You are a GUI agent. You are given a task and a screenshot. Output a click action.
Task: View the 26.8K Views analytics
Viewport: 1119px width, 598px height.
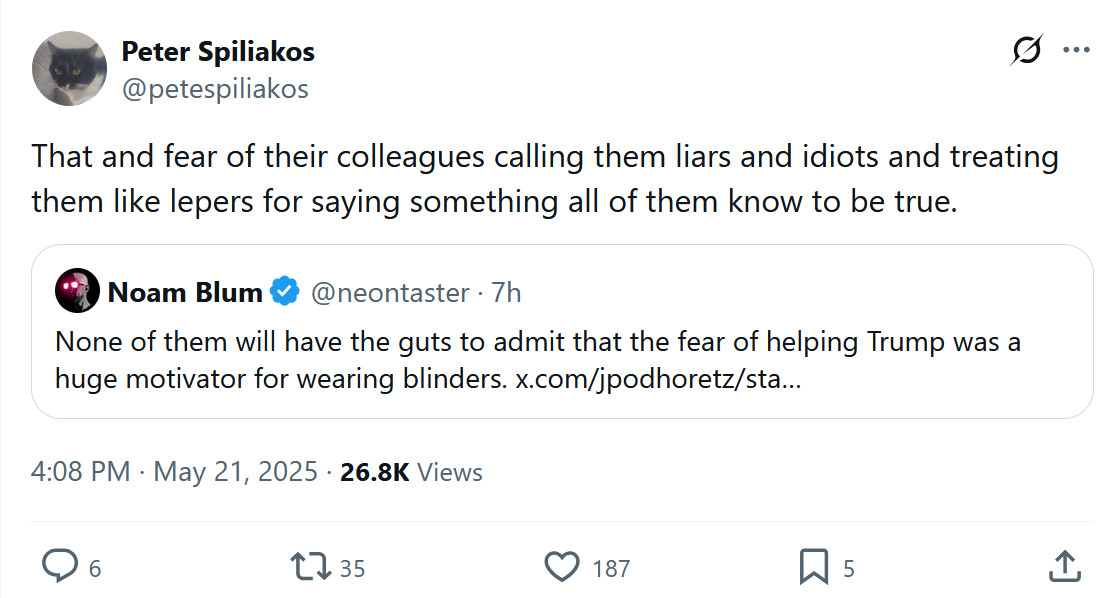coord(411,471)
